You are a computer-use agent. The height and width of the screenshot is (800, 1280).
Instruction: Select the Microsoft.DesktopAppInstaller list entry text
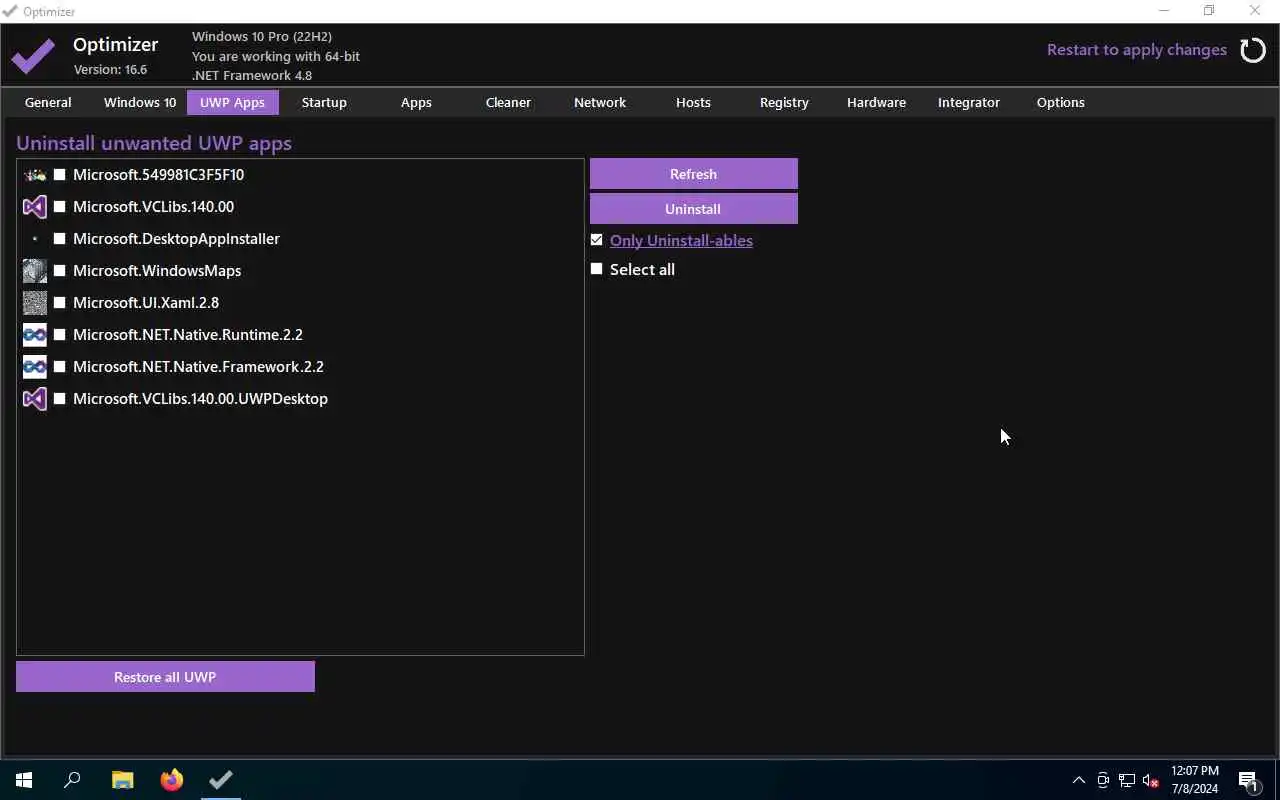click(176, 239)
